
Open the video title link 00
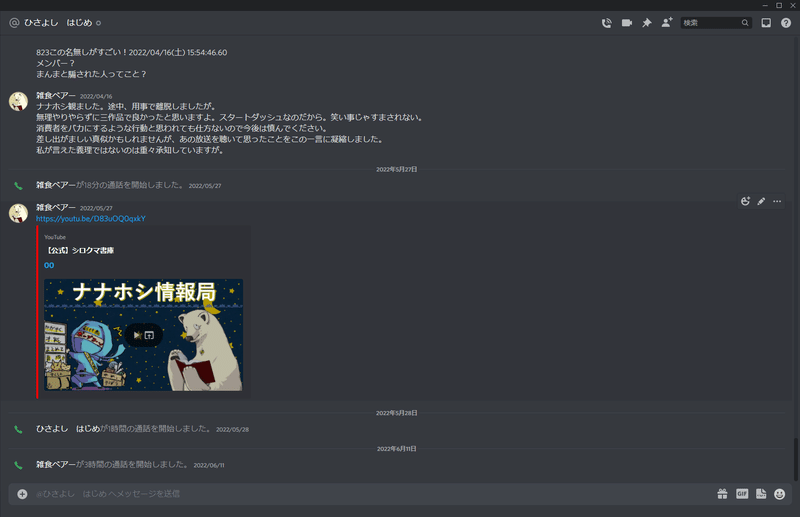49,265
